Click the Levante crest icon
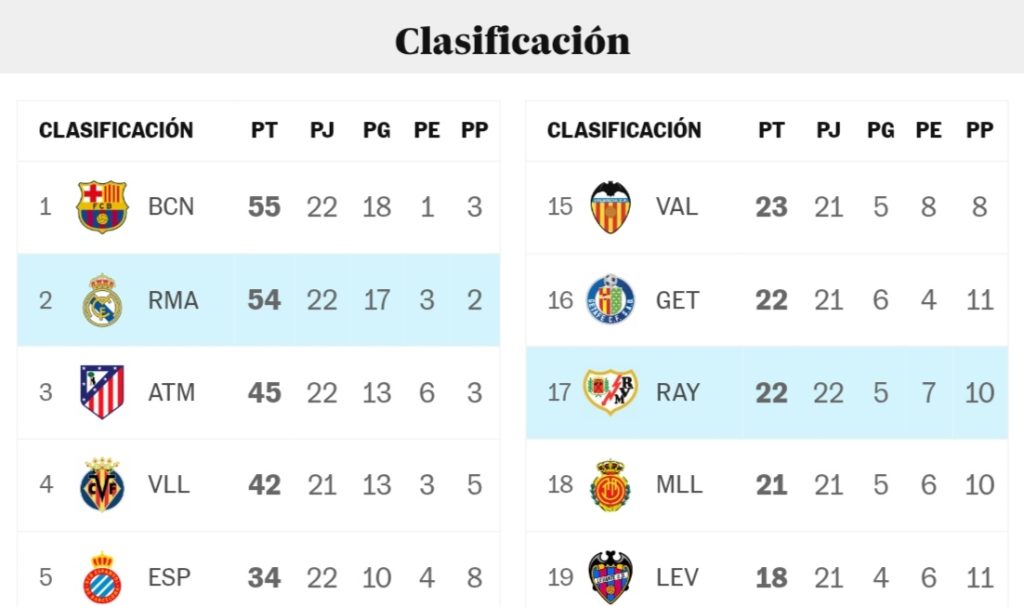The height and width of the screenshot is (607, 1024). (610, 577)
